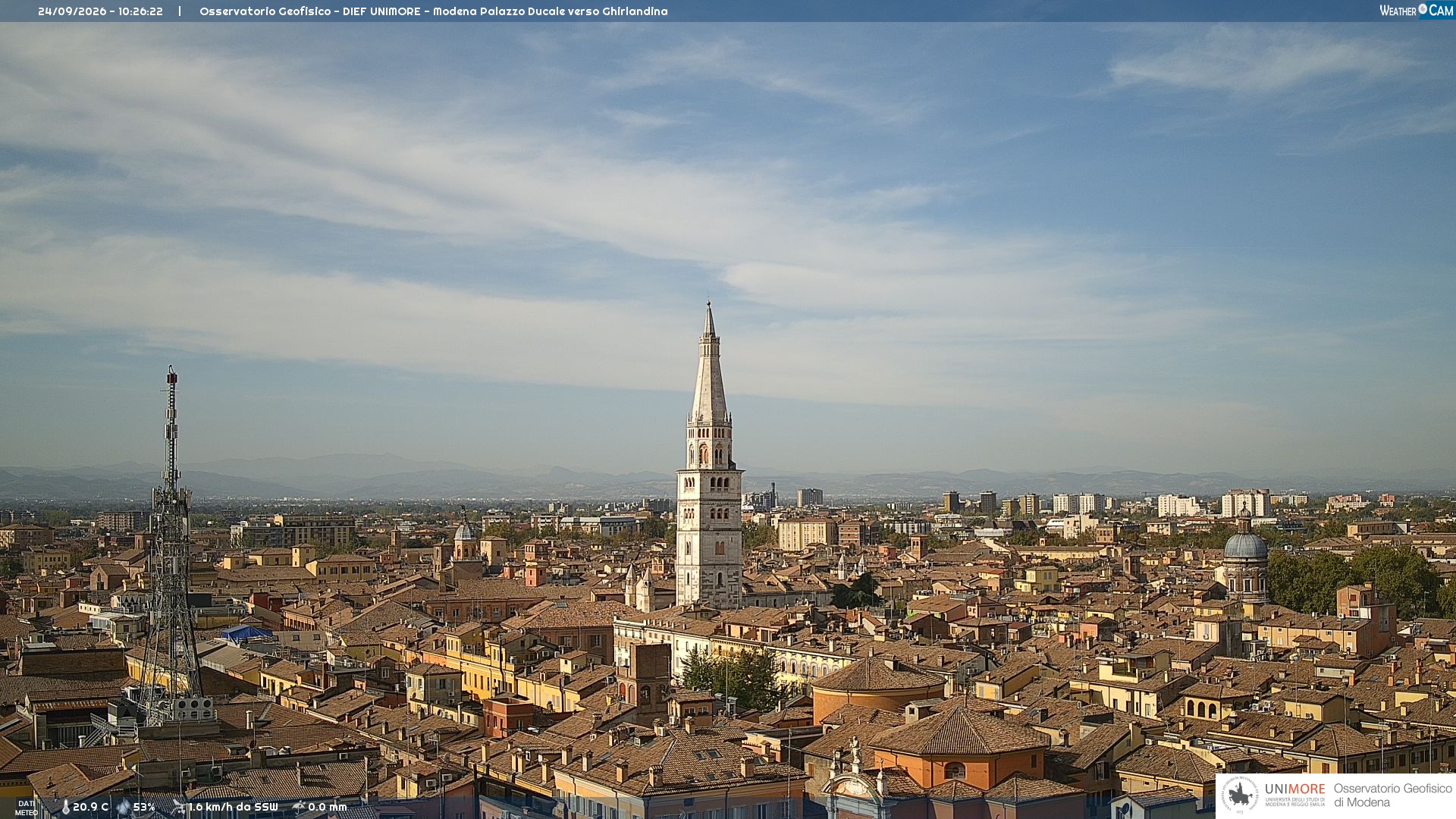
Task: Open the Osservatorio Geofisico di Modena banner
Action: click(x=1335, y=795)
